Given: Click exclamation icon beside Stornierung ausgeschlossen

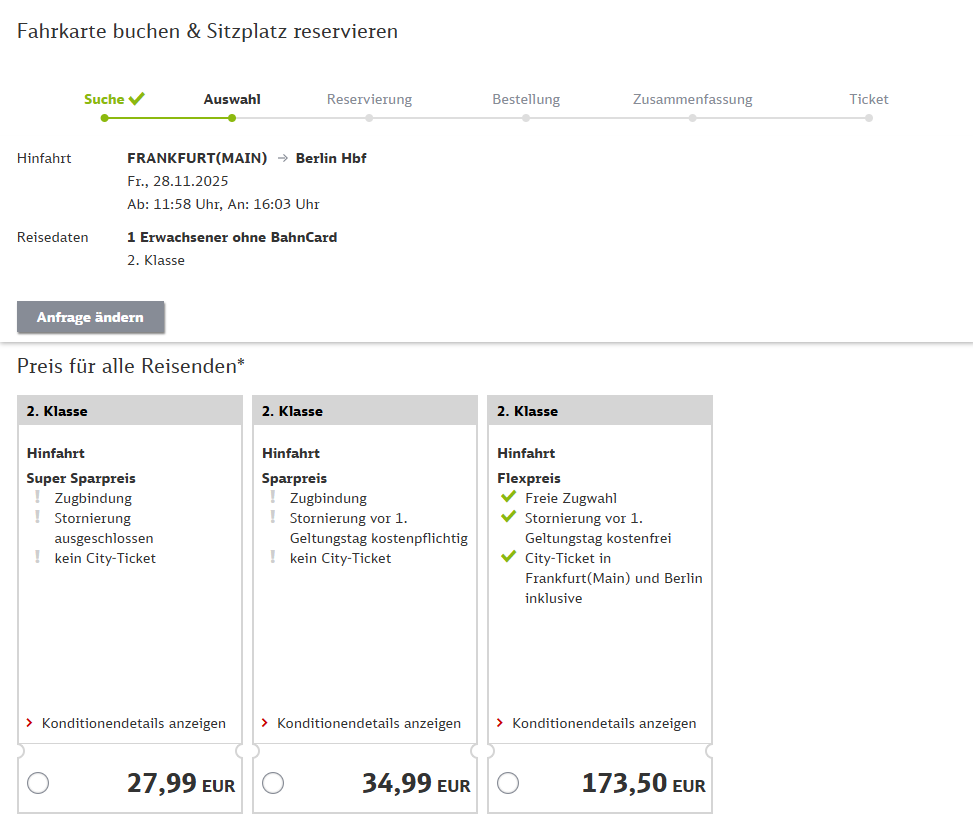Looking at the screenshot, I should tap(38, 517).
